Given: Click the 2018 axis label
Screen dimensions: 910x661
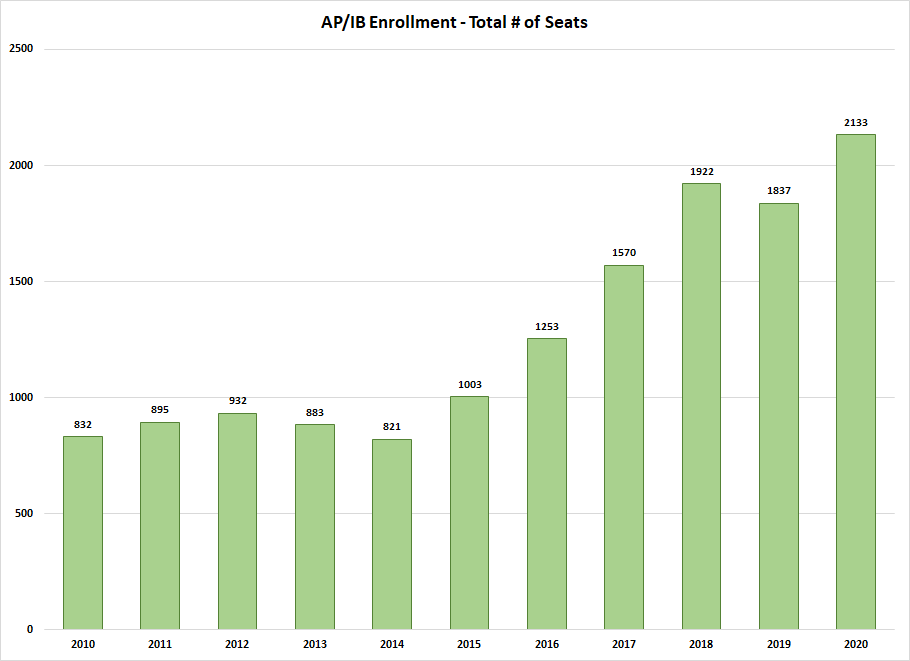Looking at the screenshot, I should click(x=702, y=644).
